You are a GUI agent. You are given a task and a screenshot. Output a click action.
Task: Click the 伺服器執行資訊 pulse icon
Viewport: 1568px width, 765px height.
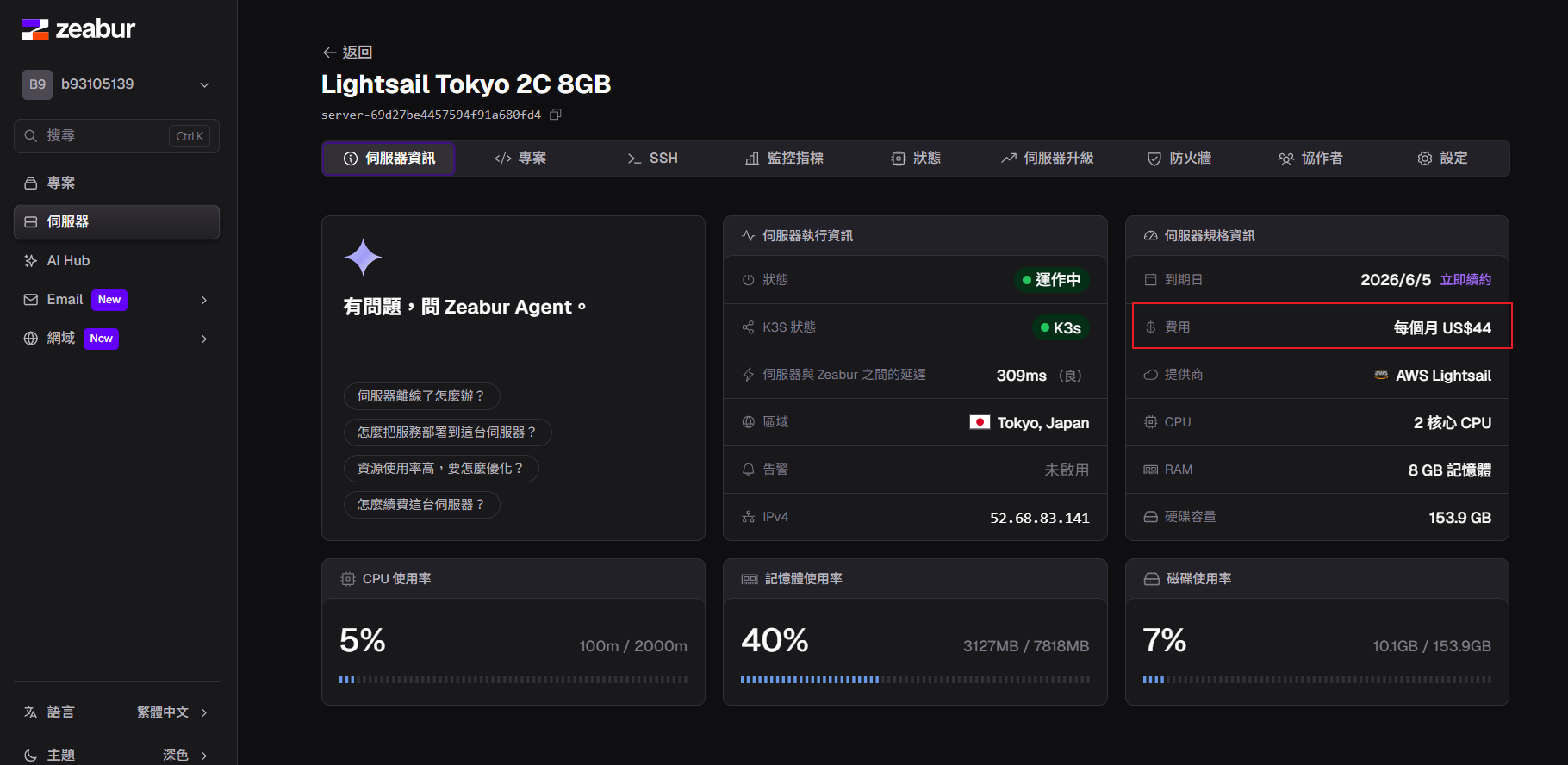click(749, 235)
